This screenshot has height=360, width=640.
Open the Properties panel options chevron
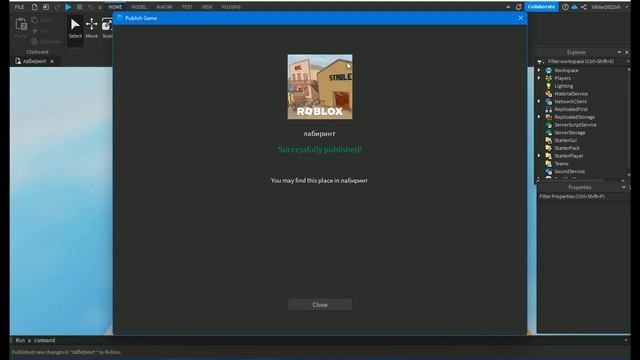623,187
